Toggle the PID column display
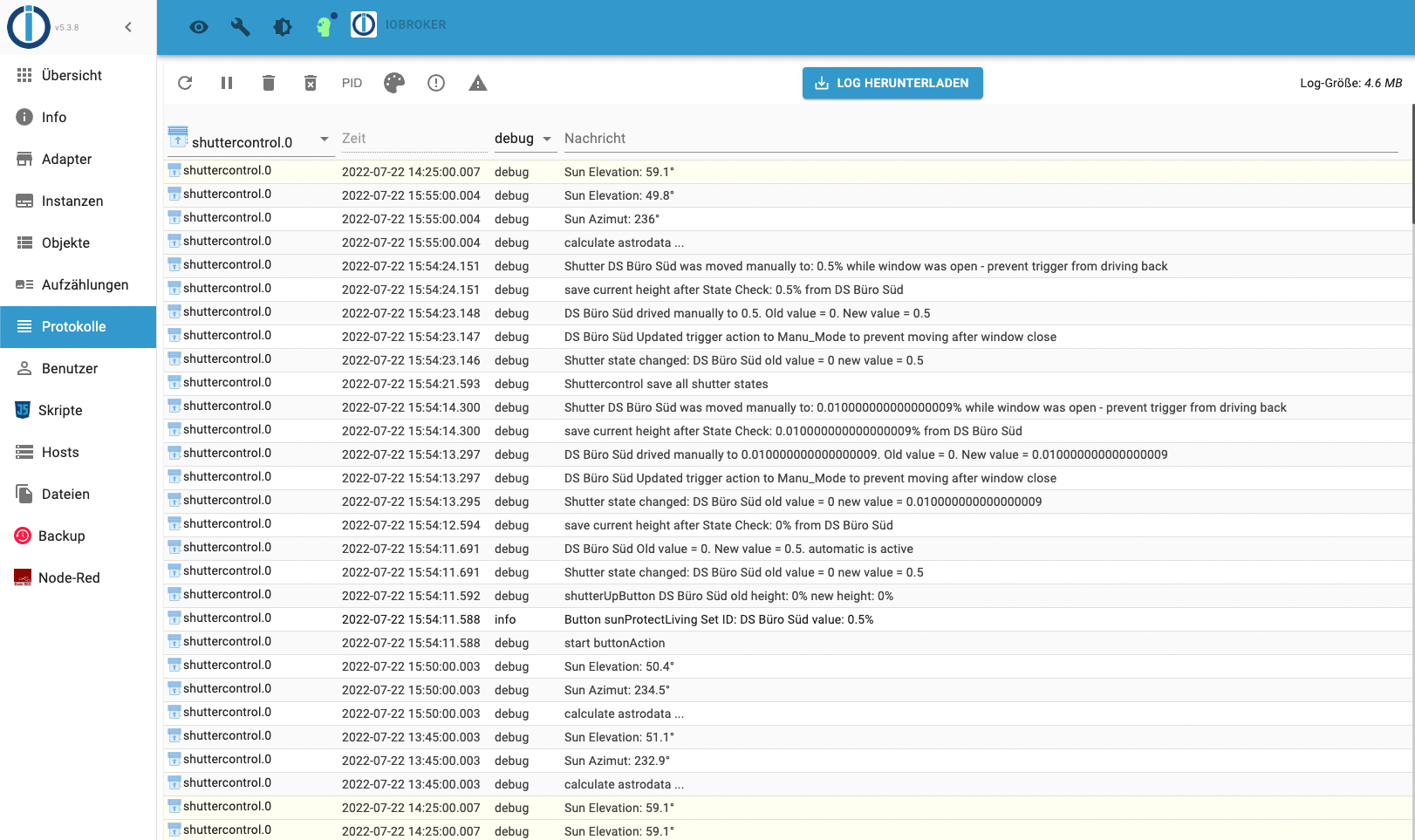 click(352, 83)
